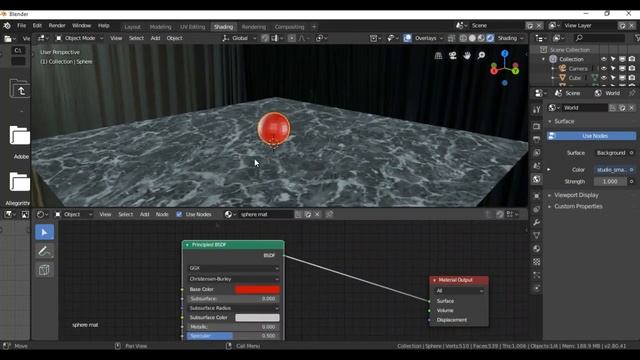Click the zoom magnifier icon in viewport

click(x=481, y=55)
